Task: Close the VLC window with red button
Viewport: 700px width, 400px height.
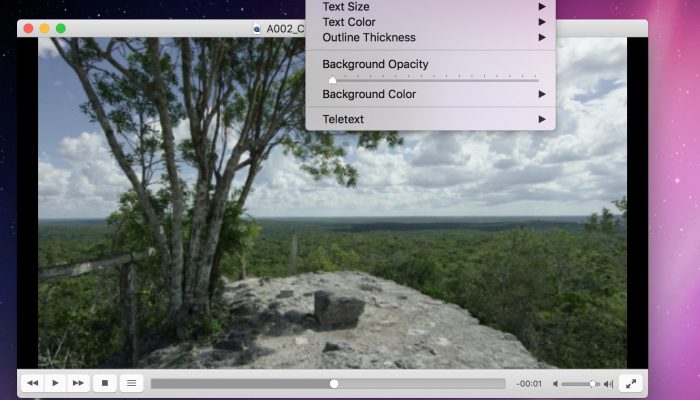Action: click(x=28, y=29)
